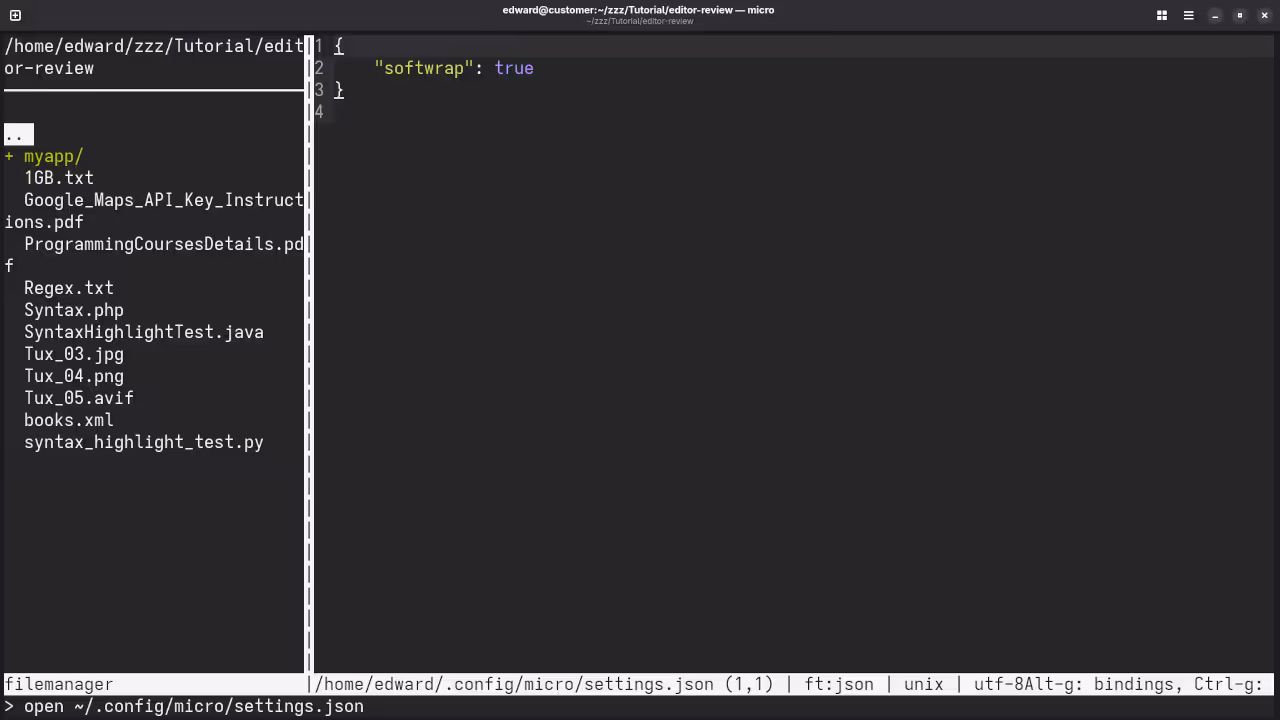Open 1GB.txt in the file tree
1280x720 pixels.
pos(58,178)
